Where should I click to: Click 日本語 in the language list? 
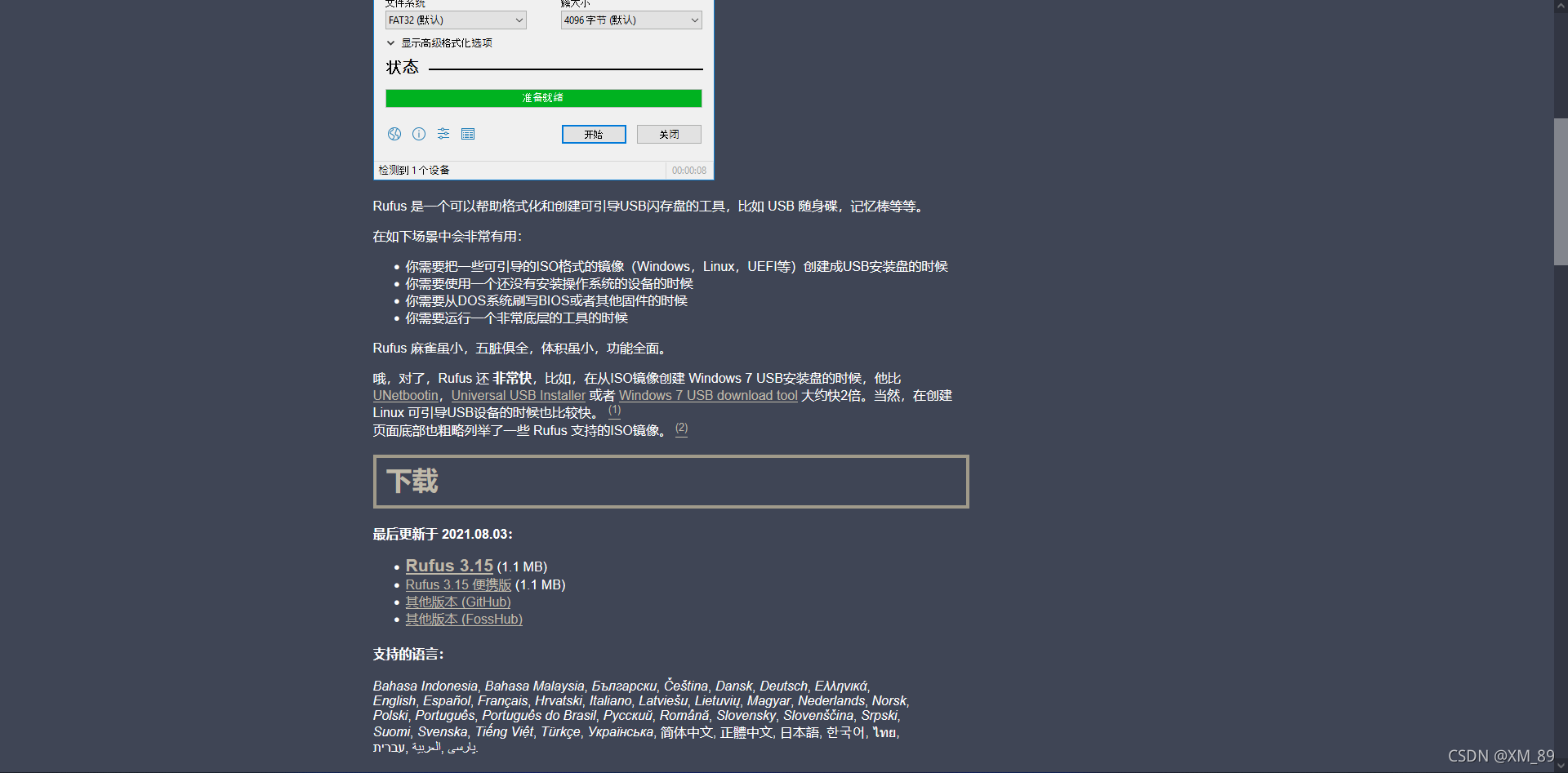point(800,733)
